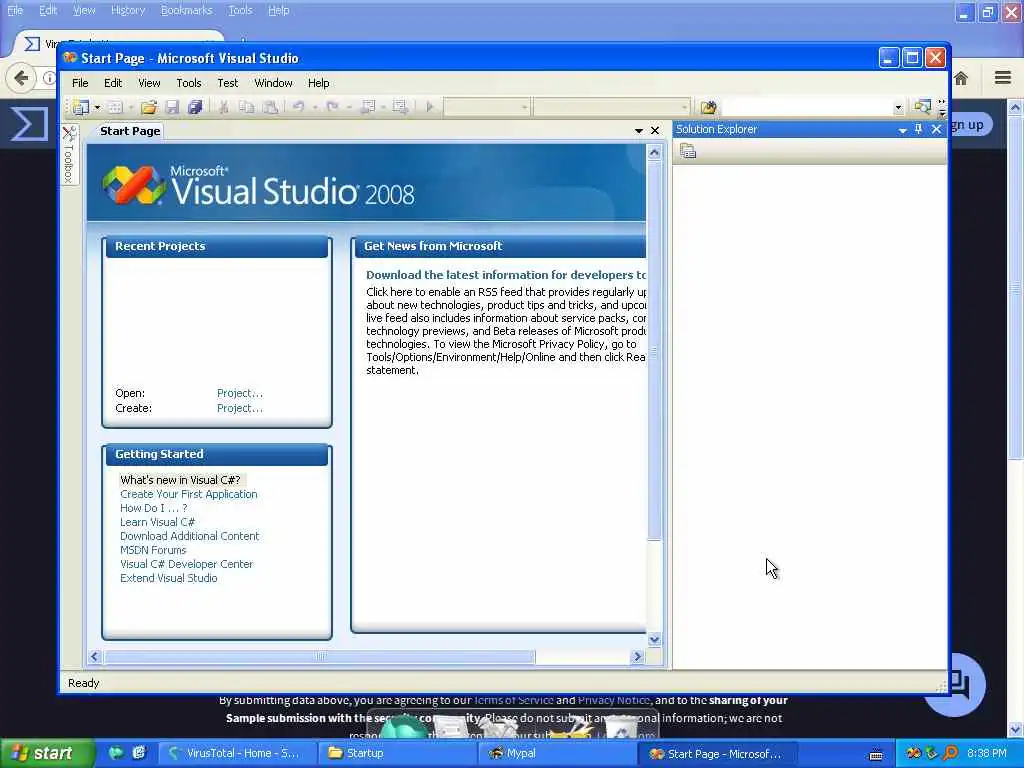Viewport: 1024px width, 768px height.
Task: Toggle Solution Explorer auto-hide pin
Action: pos(918,129)
